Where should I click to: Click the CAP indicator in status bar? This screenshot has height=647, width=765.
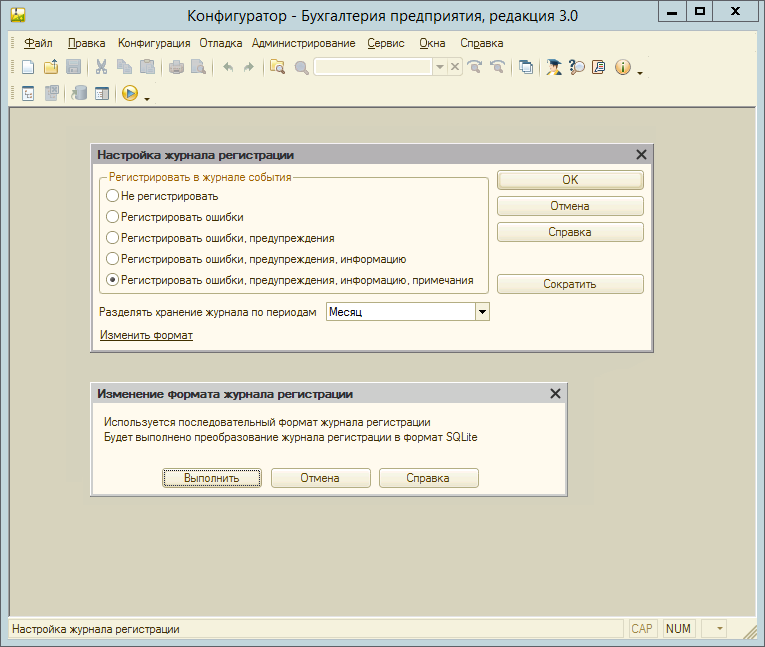pos(642,628)
